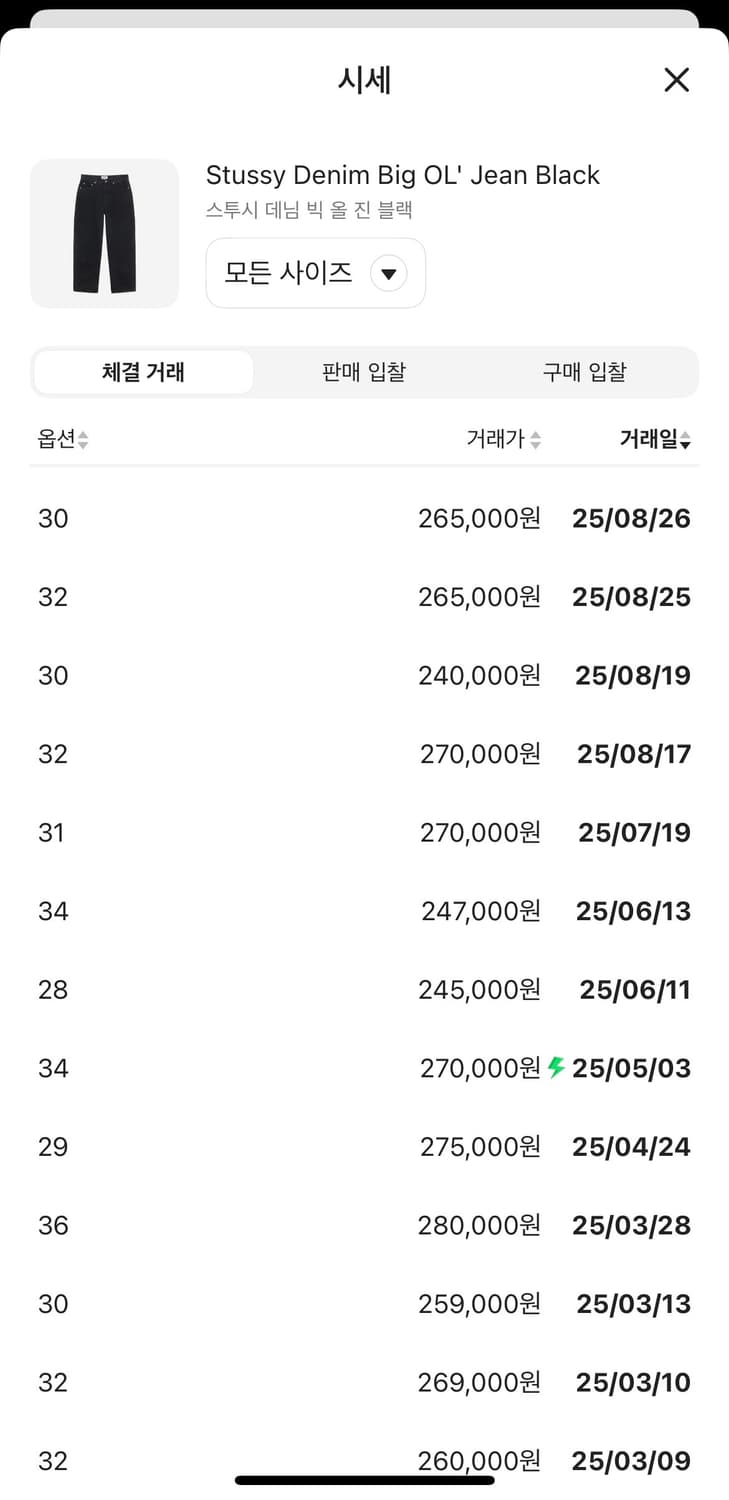The width and height of the screenshot is (729, 1500).
Task: Tap the size 31 transaction row
Action: [x=364, y=832]
